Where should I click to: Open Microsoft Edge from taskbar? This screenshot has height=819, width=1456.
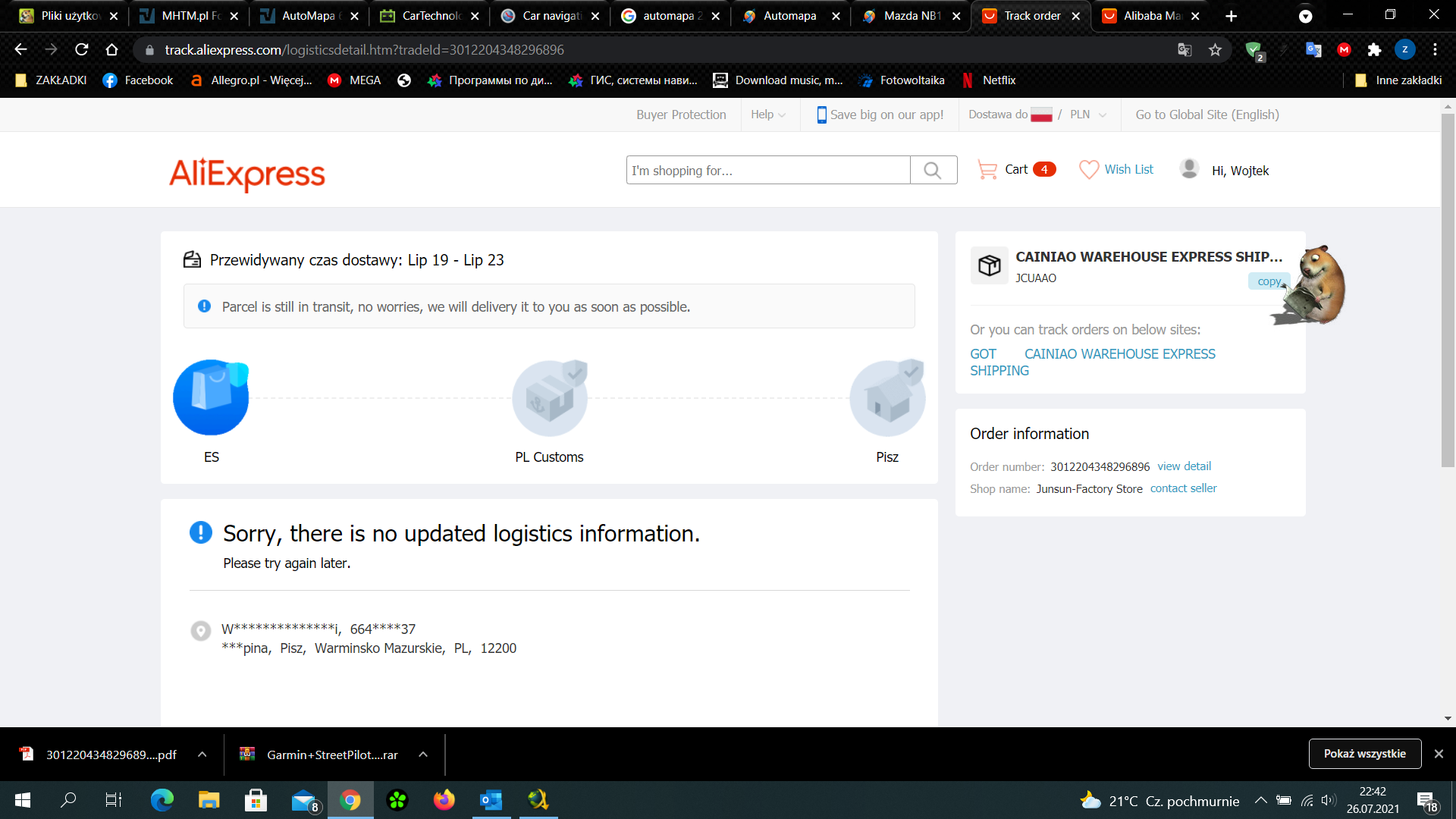click(x=162, y=800)
